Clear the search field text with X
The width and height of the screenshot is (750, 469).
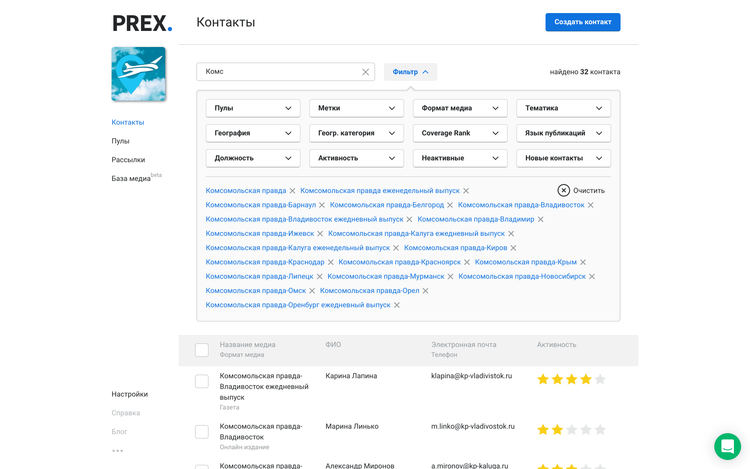pyautogui.click(x=365, y=72)
